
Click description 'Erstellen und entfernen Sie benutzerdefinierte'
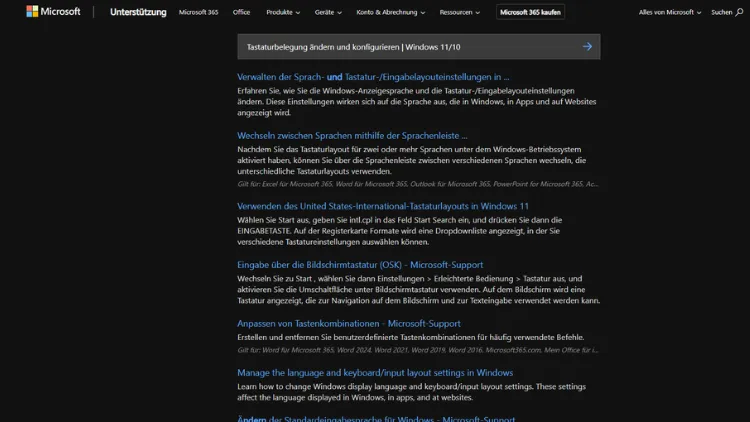click(x=410, y=337)
